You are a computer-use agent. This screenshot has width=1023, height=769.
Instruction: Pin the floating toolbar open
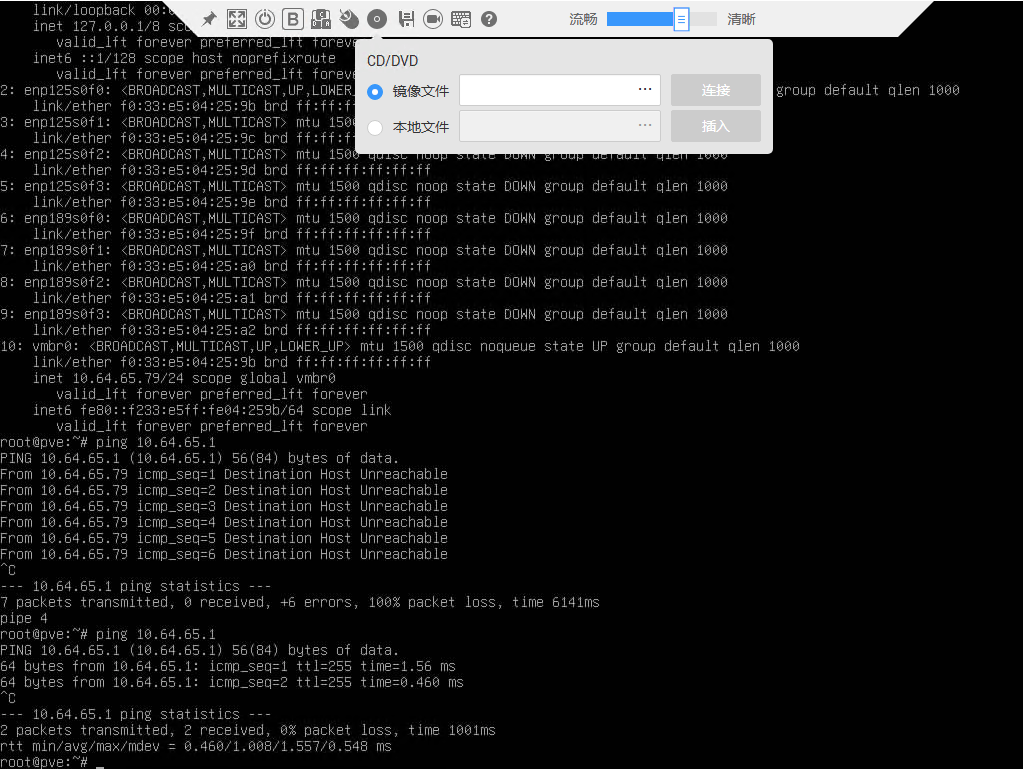click(x=208, y=18)
